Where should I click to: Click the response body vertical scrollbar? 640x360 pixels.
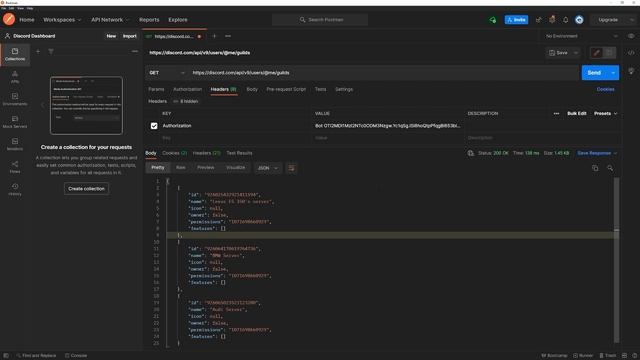616,260
